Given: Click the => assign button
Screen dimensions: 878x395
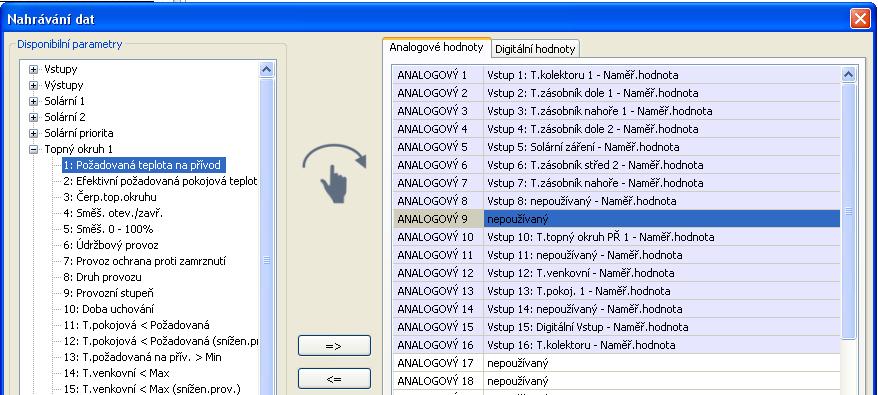Looking at the screenshot, I should point(334,346).
